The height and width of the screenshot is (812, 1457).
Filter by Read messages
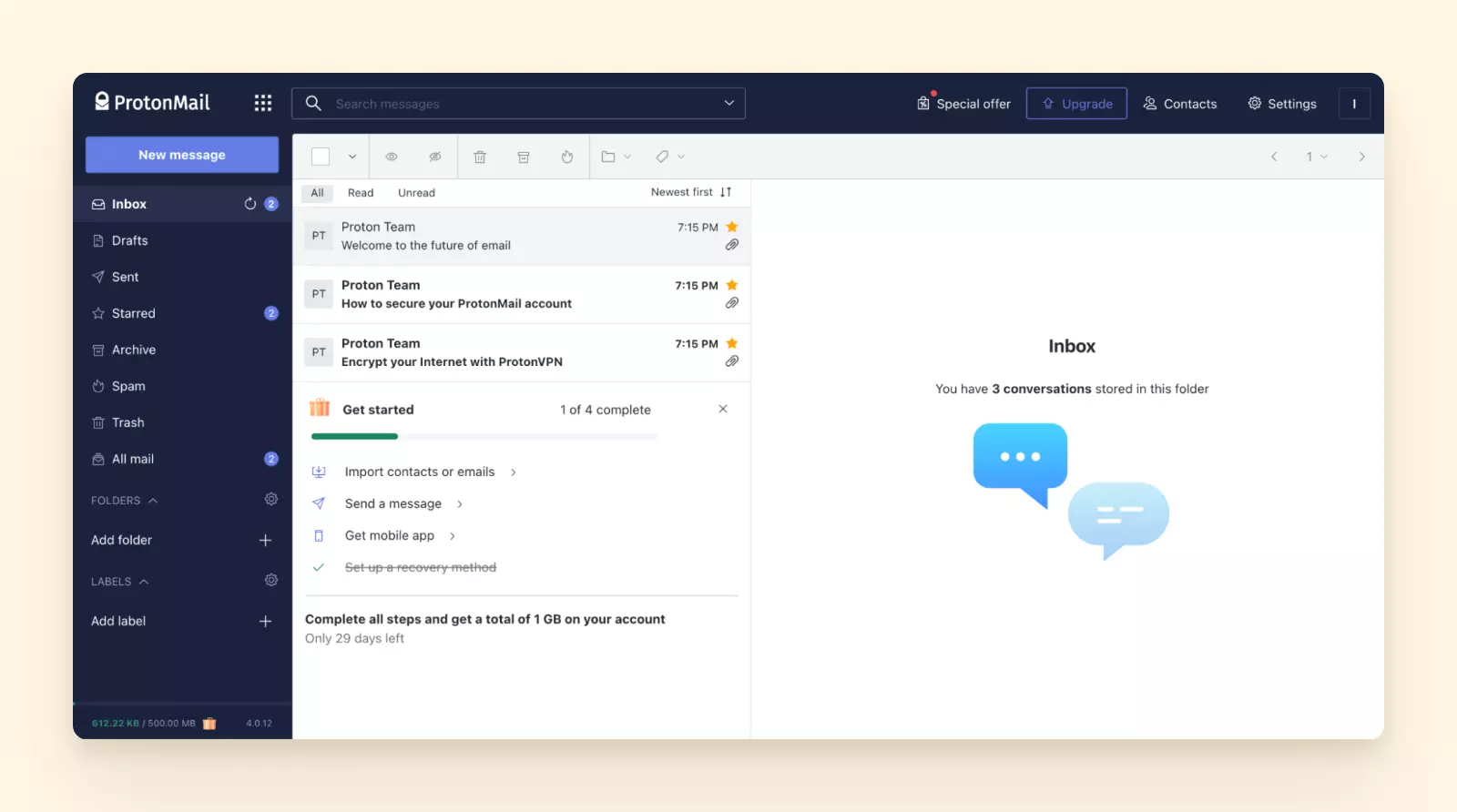tap(361, 193)
